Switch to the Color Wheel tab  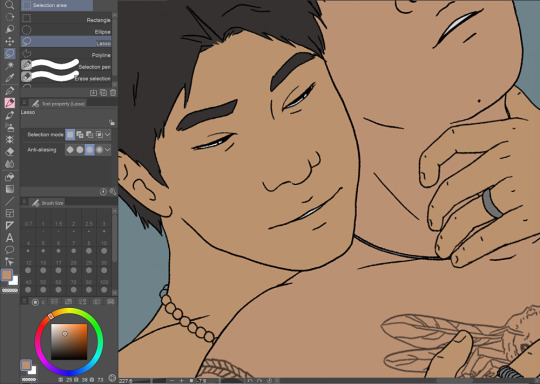click(x=35, y=302)
